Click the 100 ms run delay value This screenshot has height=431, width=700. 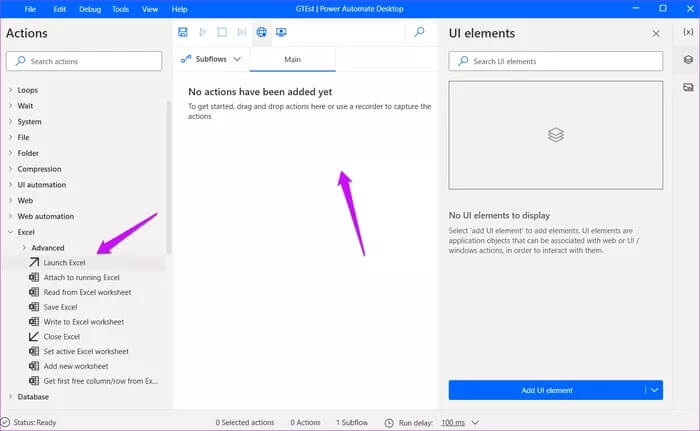pyautogui.click(x=453, y=423)
